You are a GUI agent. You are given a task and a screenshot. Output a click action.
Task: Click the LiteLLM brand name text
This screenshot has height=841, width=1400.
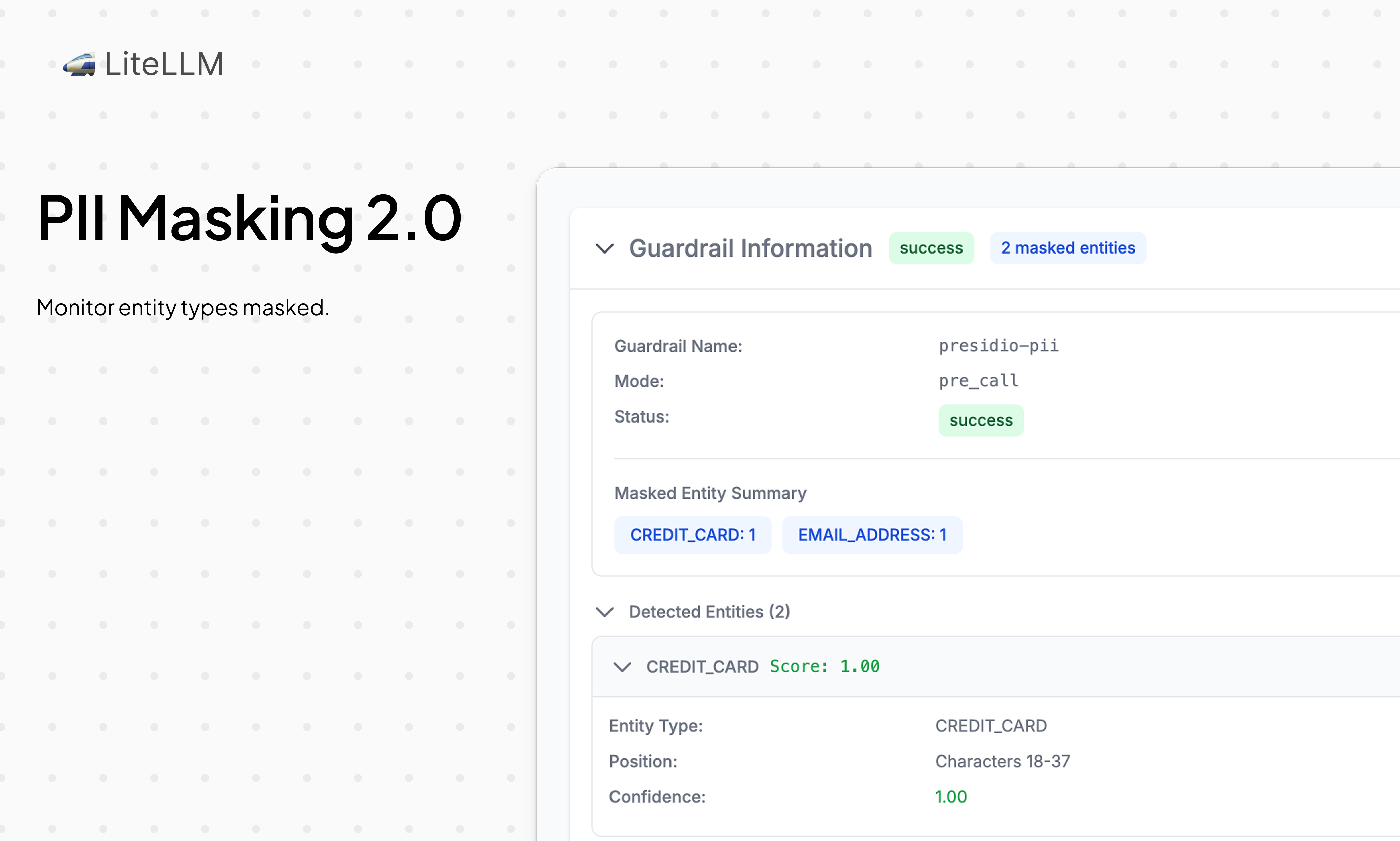(164, 64)
